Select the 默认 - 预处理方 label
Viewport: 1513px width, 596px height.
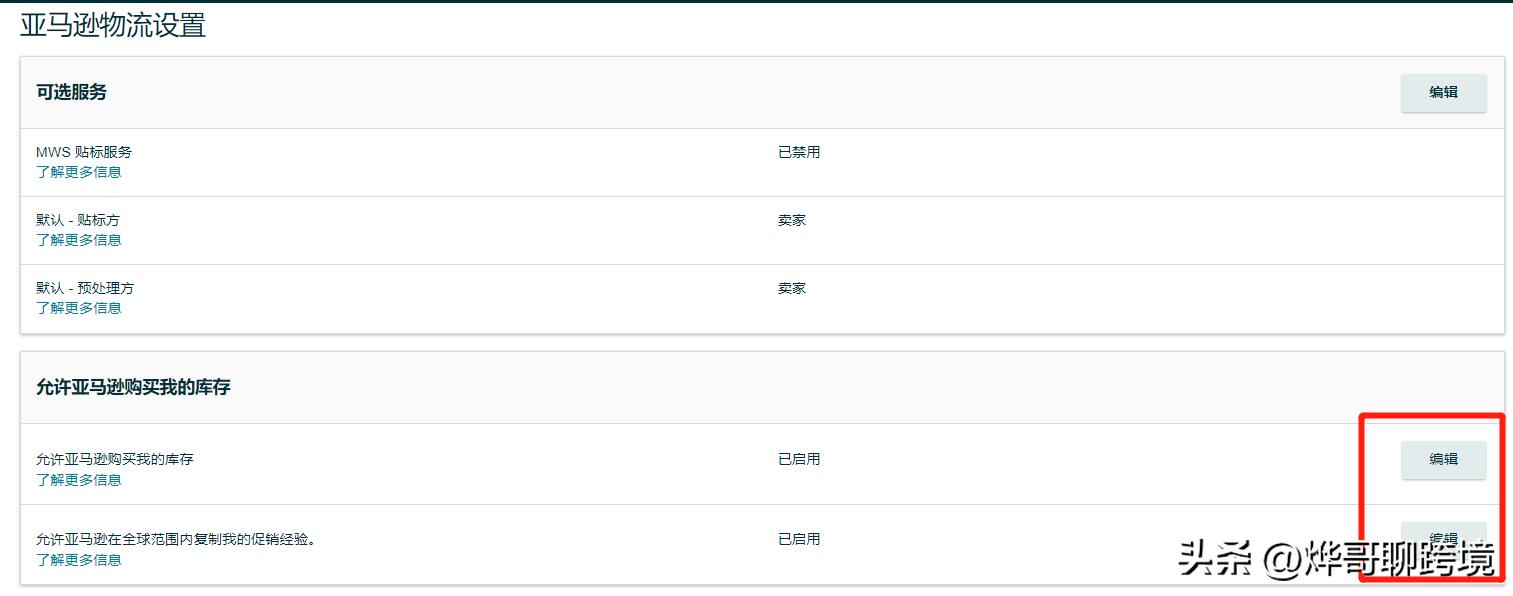[85, 288]
